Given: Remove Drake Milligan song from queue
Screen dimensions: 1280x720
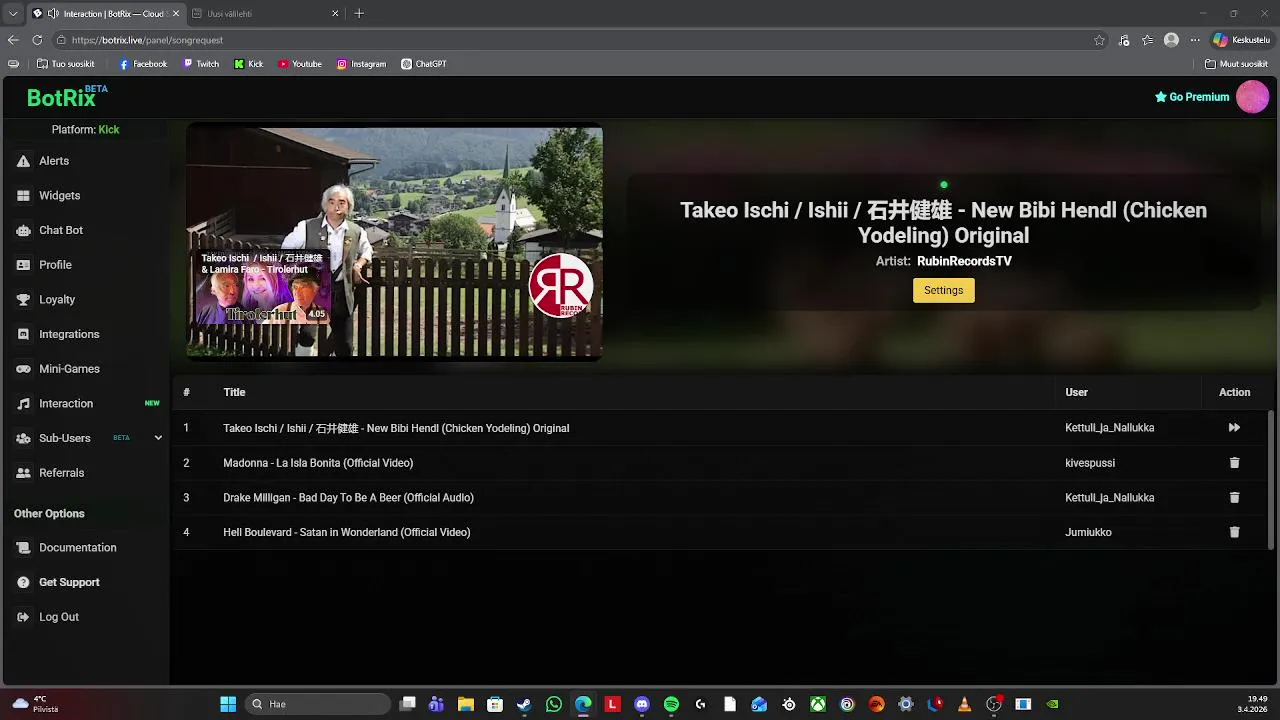Looking at the screenshot, I should click(x=1234, y=497).
